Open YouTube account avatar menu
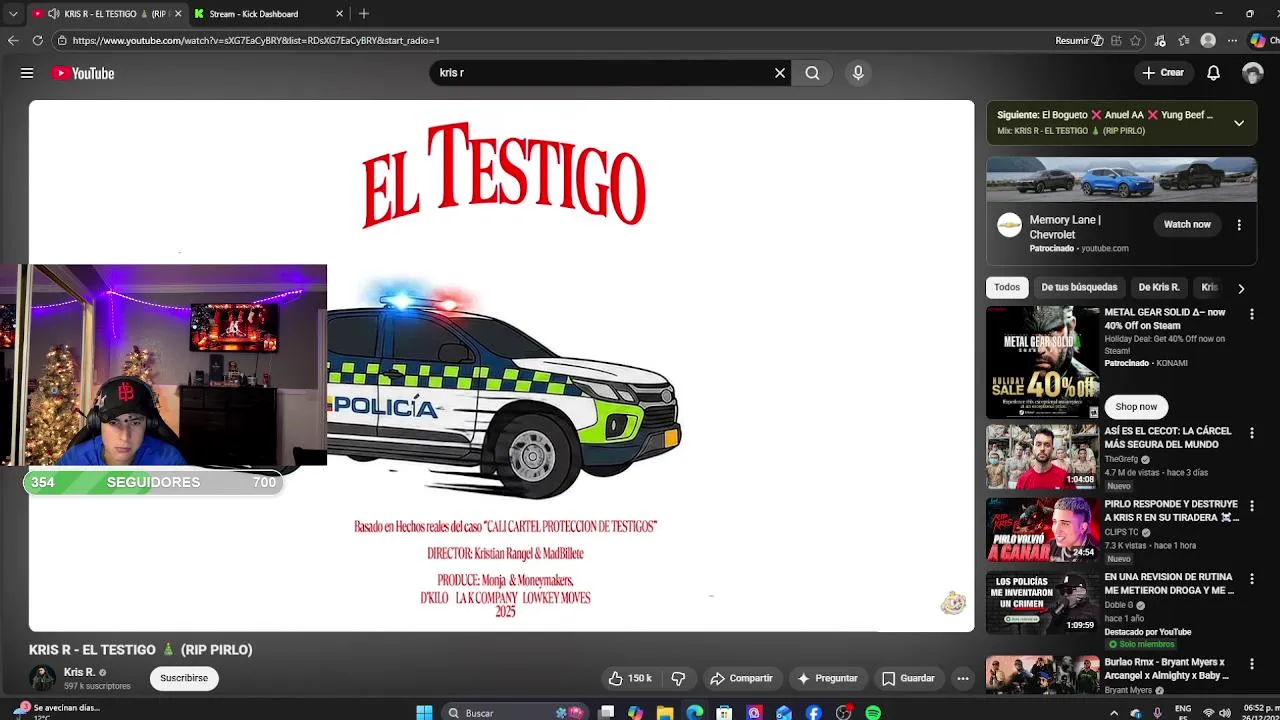The width and height of the screenshot is (1280, 720). click(x=1252, y=73)
